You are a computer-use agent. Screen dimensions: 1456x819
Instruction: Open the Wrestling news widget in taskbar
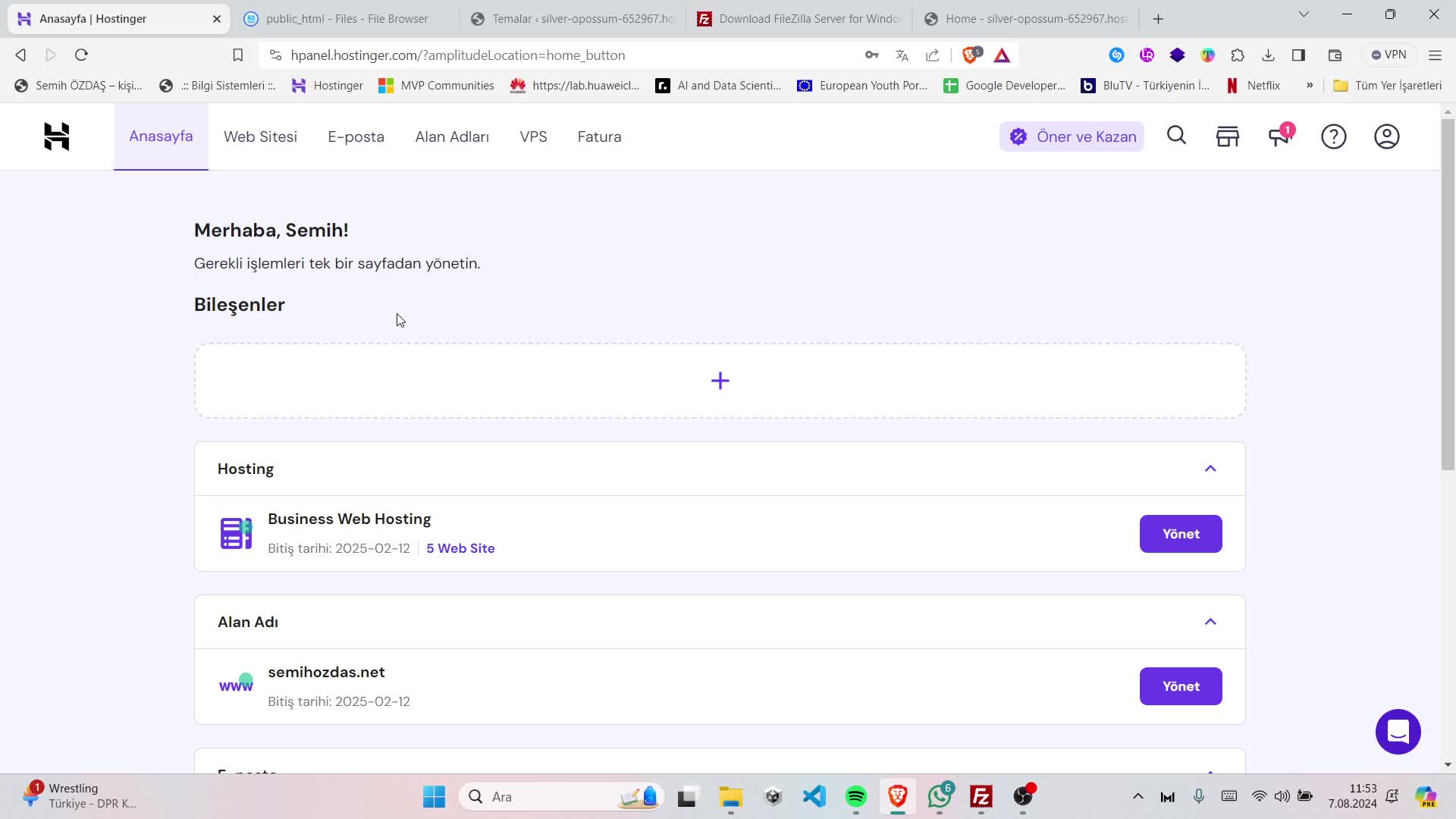80,796
